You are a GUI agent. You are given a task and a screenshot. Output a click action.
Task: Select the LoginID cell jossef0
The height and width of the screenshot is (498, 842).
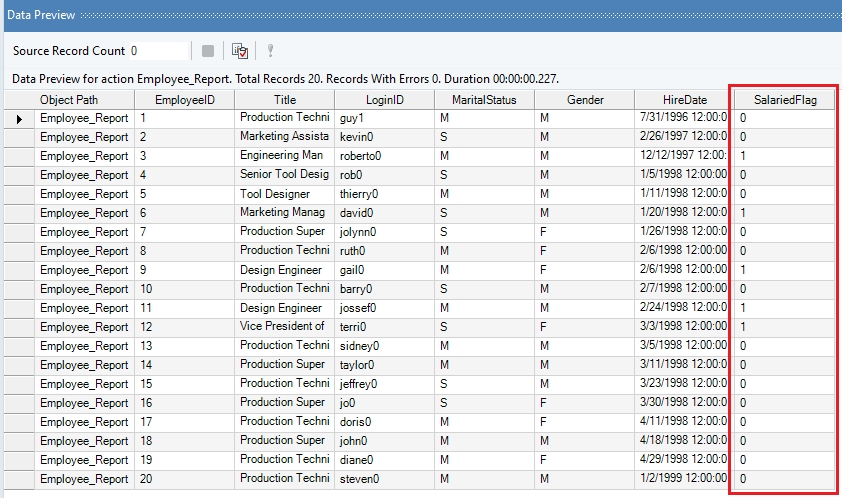[x=384, y=308]
